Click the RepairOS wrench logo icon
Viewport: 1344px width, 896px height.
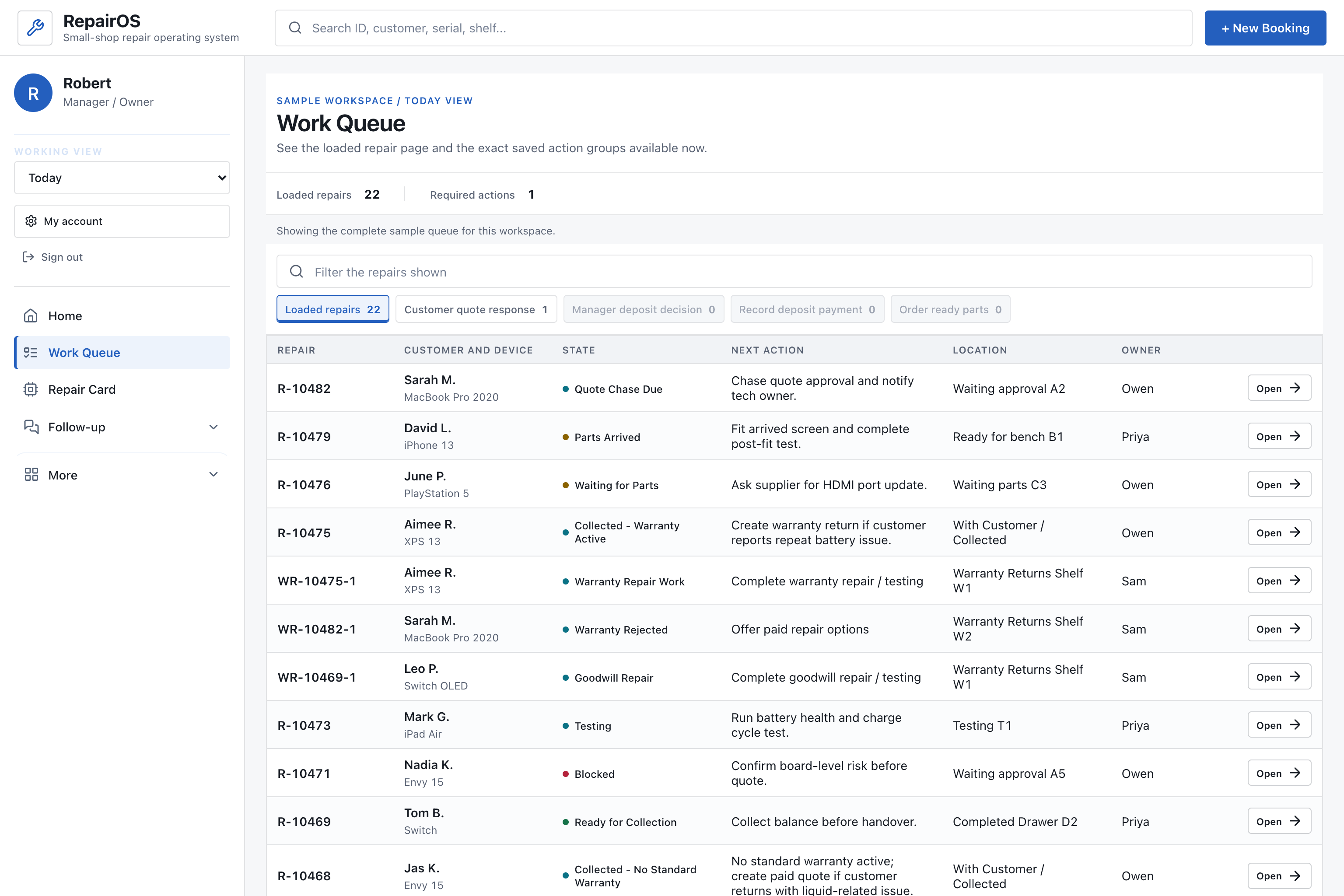point(35,28)
